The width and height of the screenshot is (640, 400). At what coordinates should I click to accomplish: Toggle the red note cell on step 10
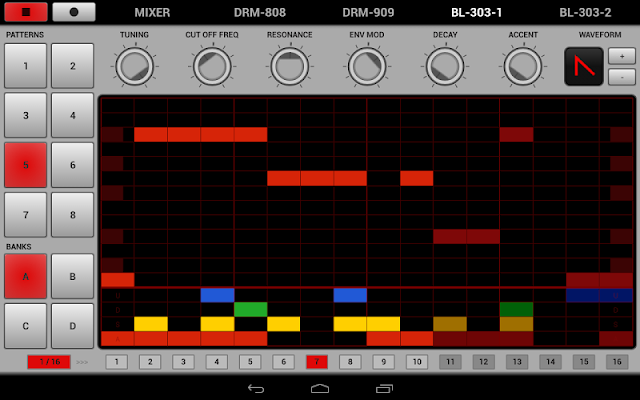(417, 178)
